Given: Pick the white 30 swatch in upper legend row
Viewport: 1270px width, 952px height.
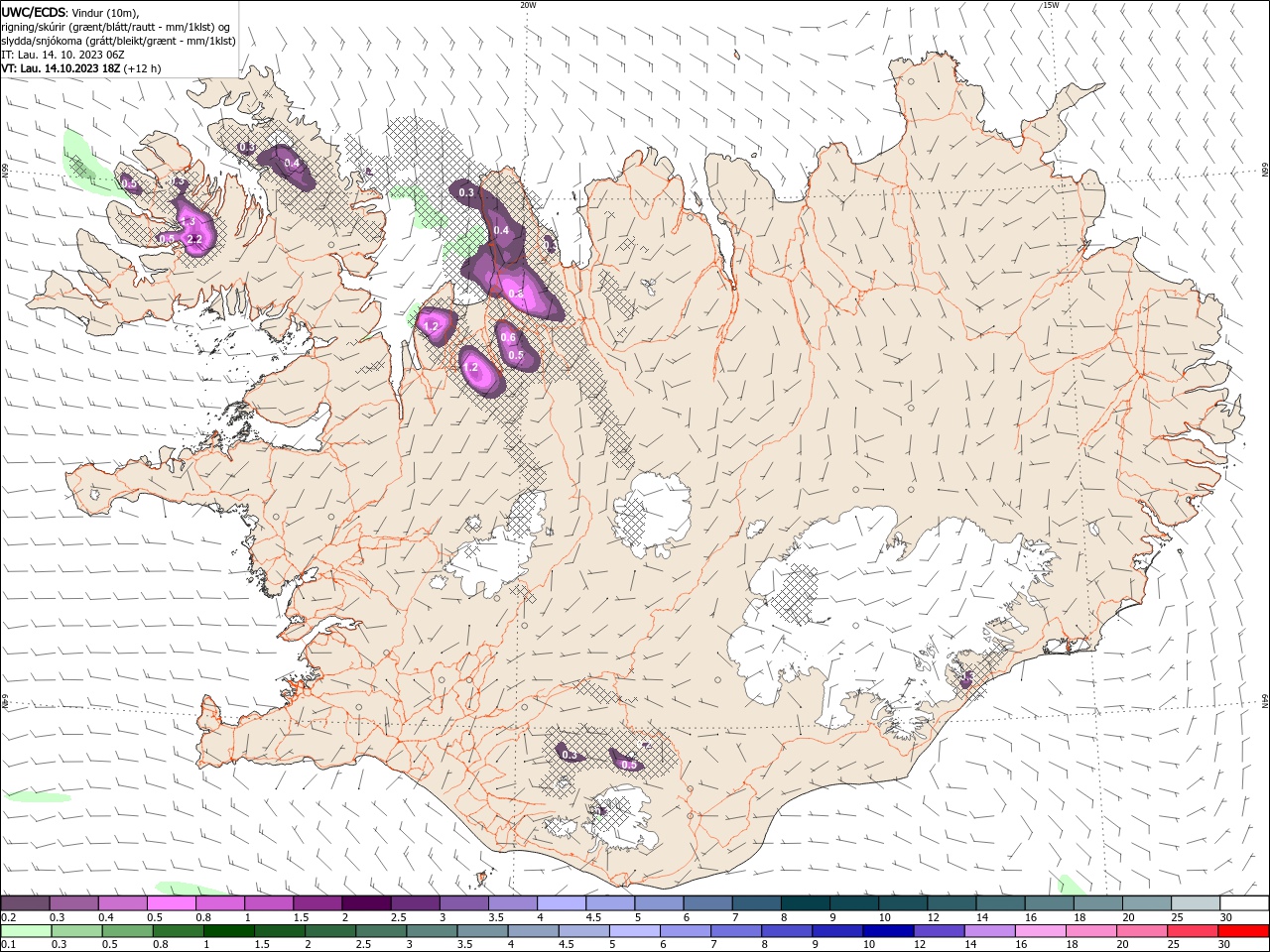Looking at the screenshot, I should [1244, 903].
